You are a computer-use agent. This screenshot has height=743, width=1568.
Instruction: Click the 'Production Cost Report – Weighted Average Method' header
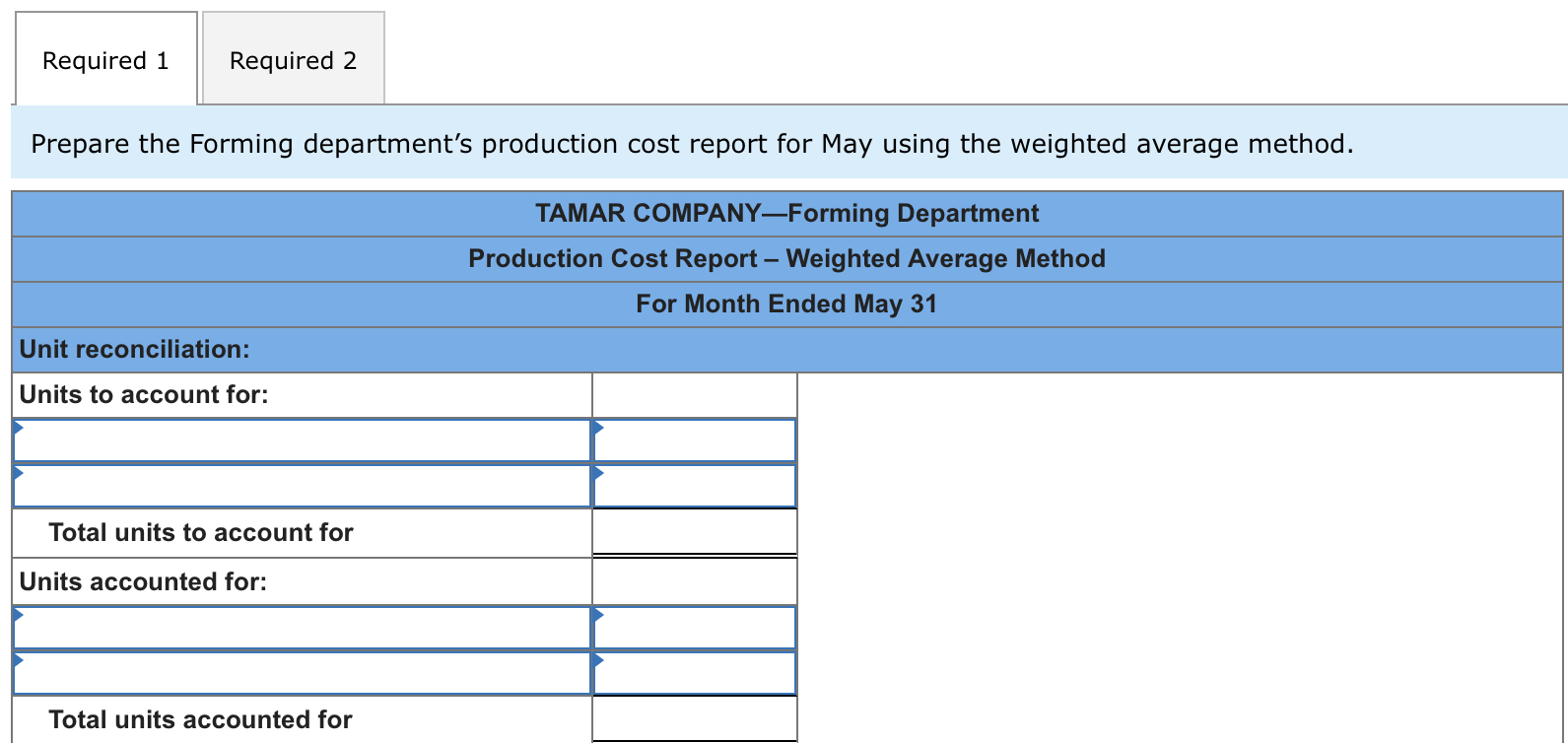point(786,258)
